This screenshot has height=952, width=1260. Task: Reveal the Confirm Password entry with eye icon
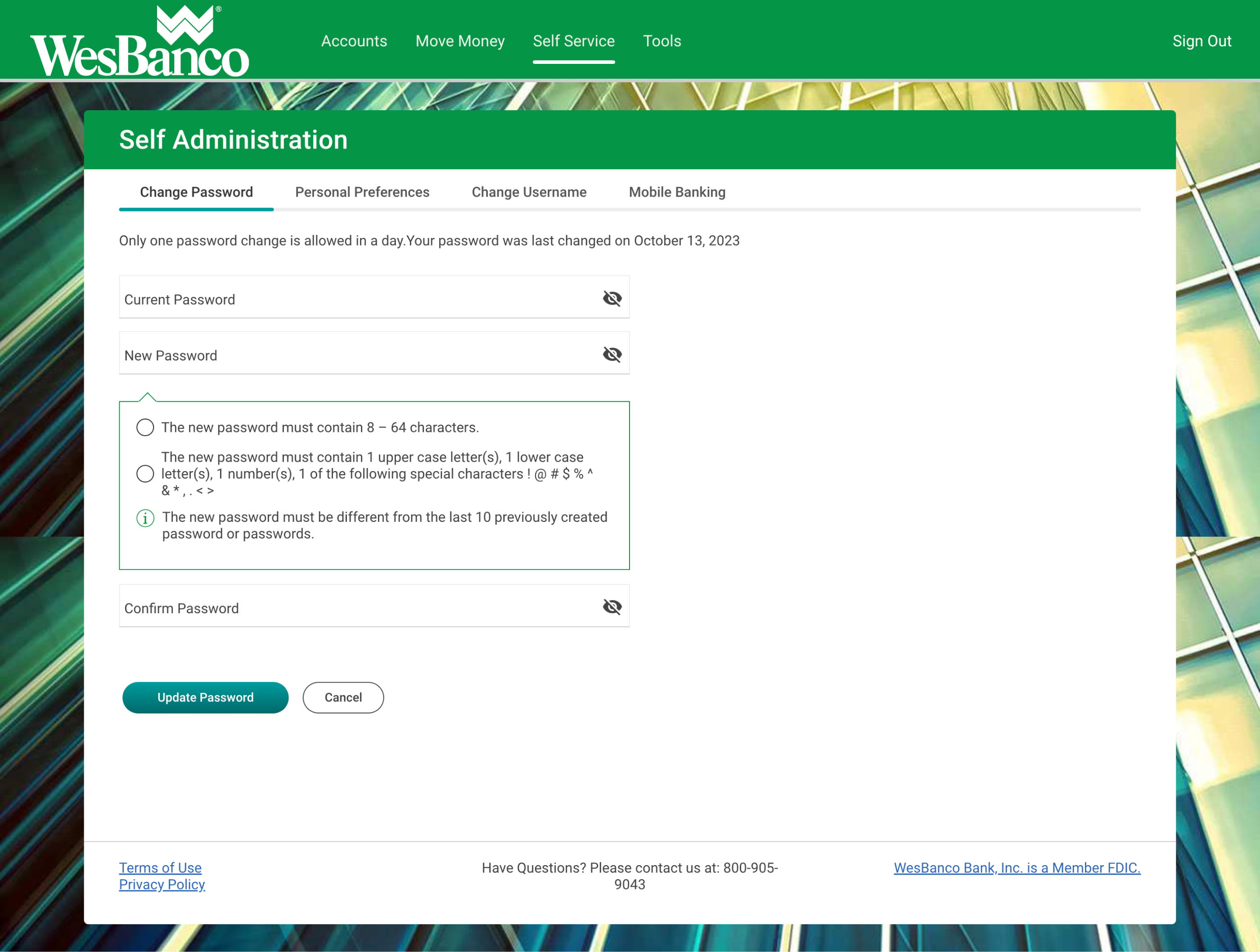(612, 607)
